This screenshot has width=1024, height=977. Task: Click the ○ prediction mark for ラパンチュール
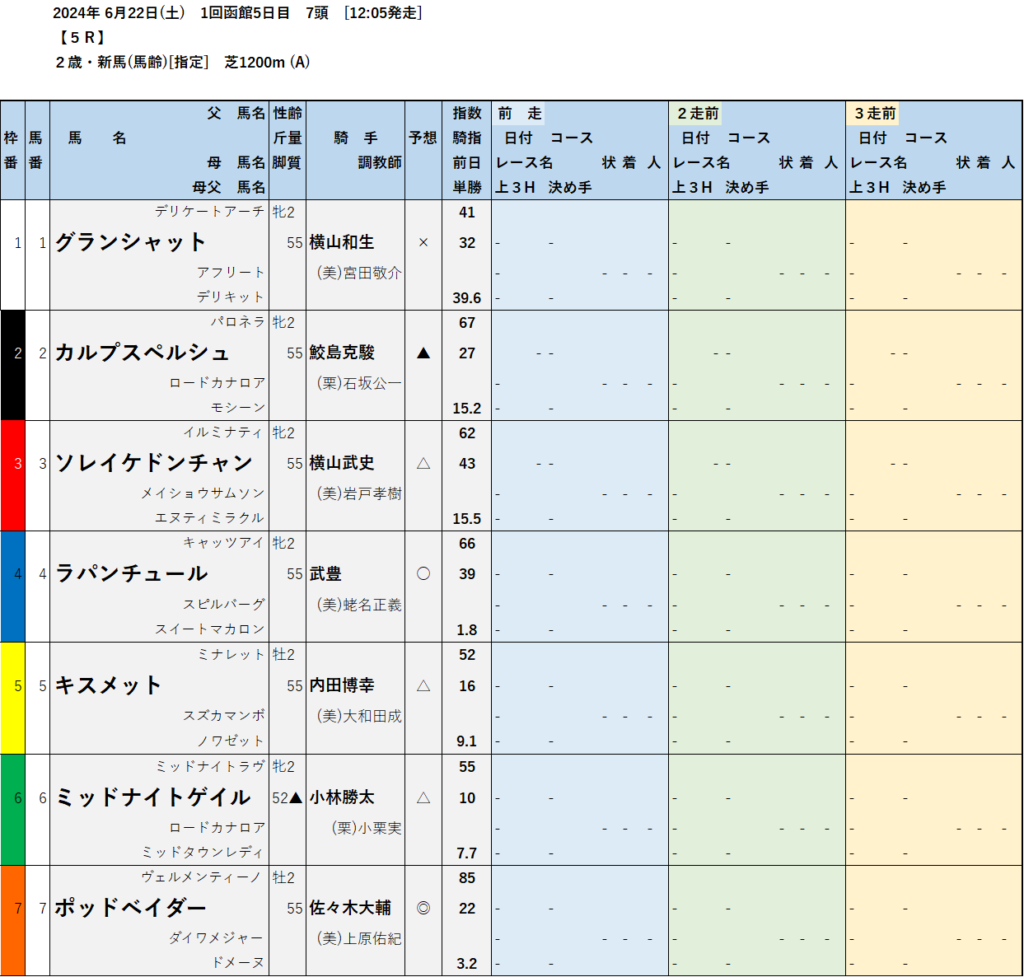tap(423, 573)
